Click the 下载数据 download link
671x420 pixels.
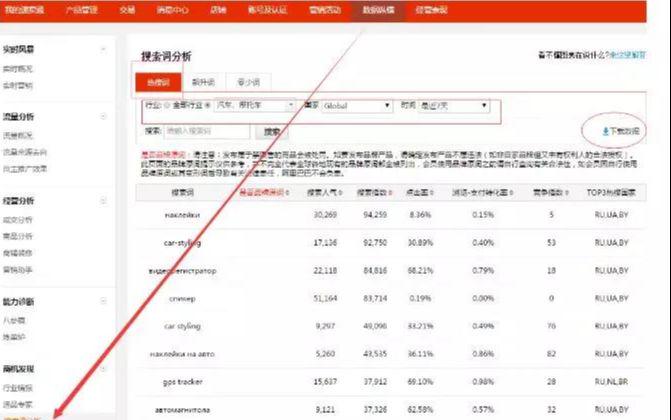(627, 131)
